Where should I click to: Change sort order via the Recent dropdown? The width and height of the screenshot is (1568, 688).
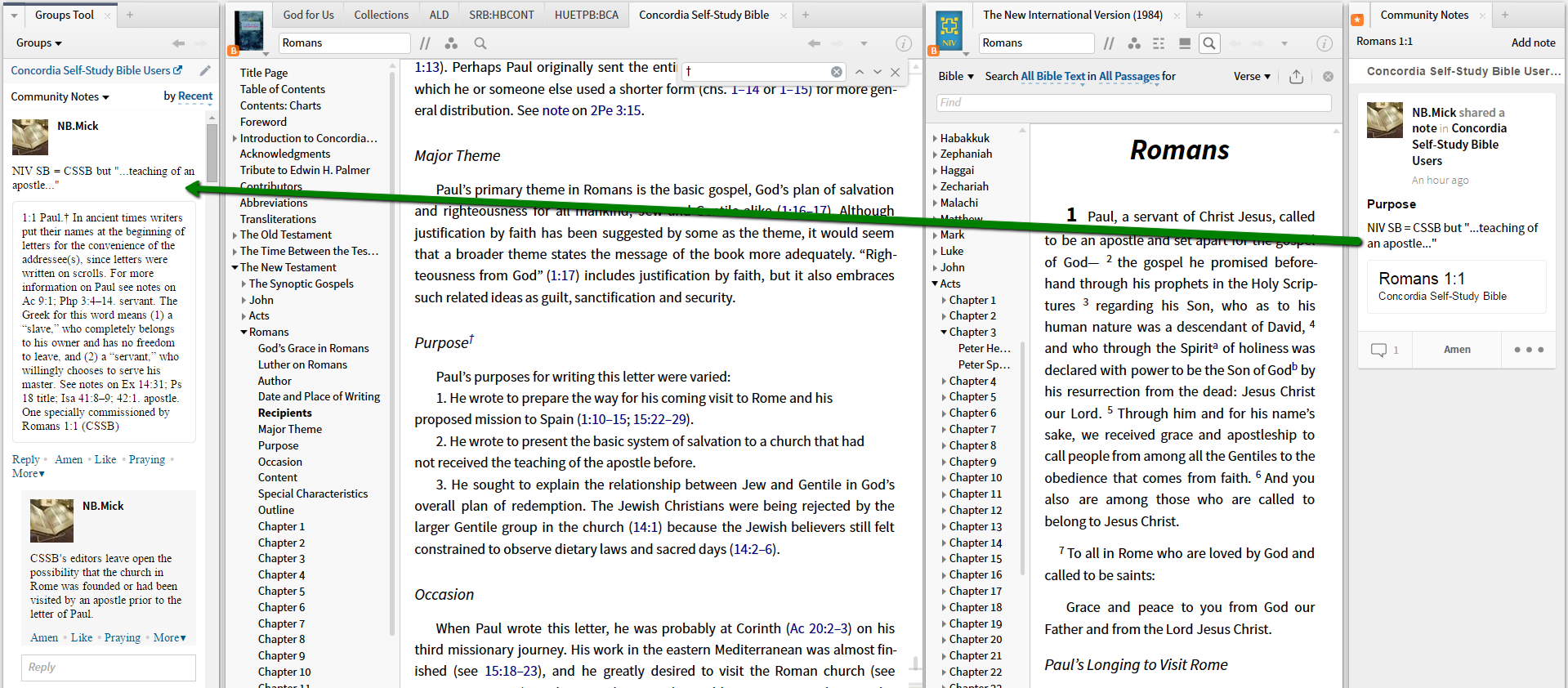click(195, 96)
